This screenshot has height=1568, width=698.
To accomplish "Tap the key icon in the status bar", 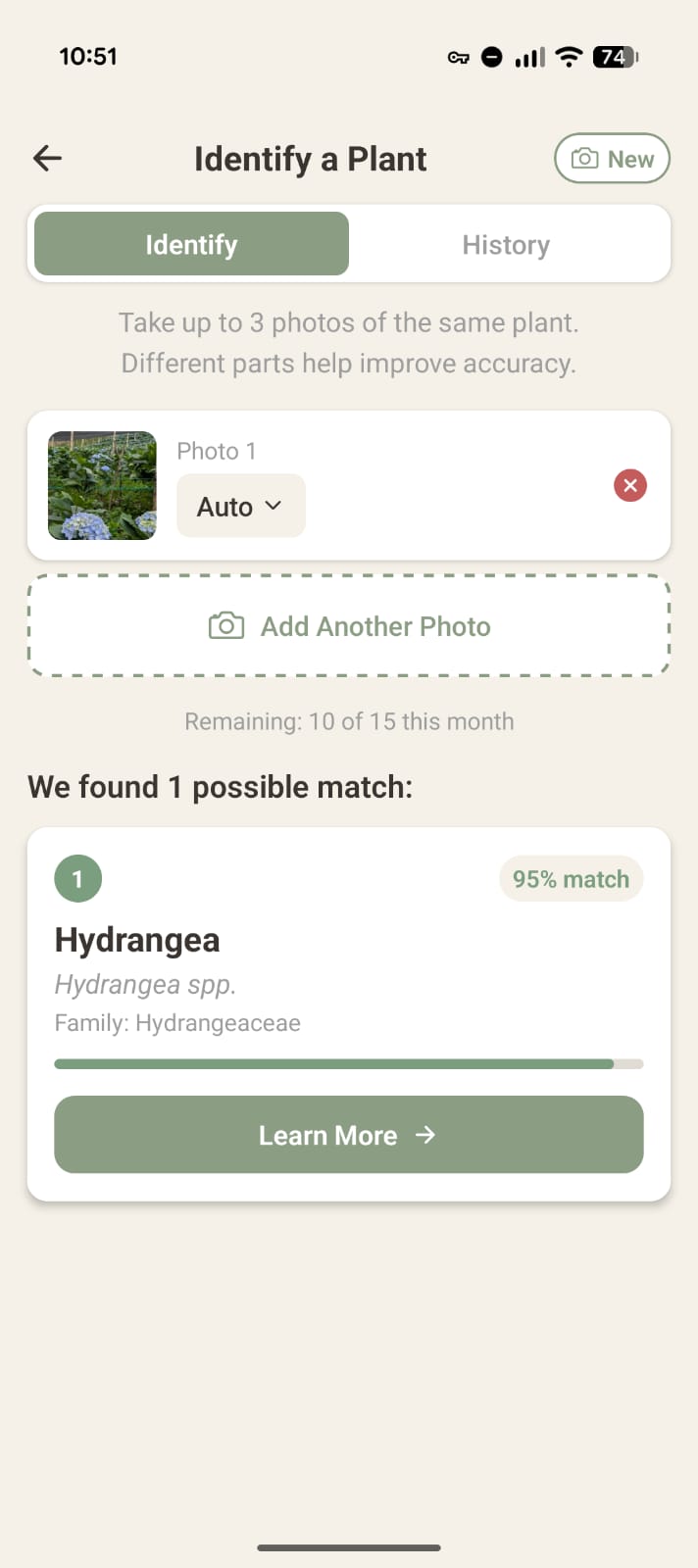I will click(458, 57).
